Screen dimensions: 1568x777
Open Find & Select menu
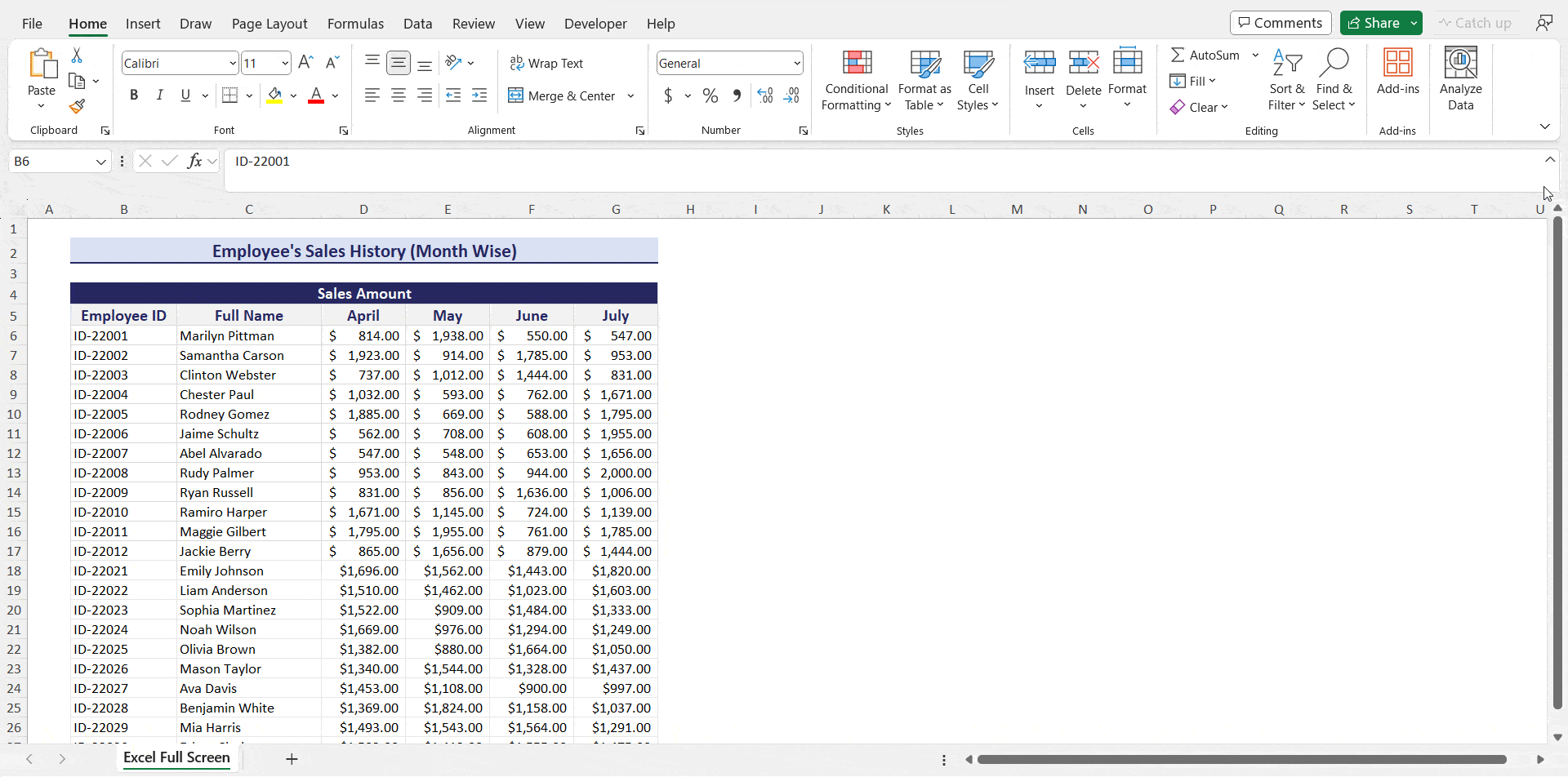click(1334, 80)
